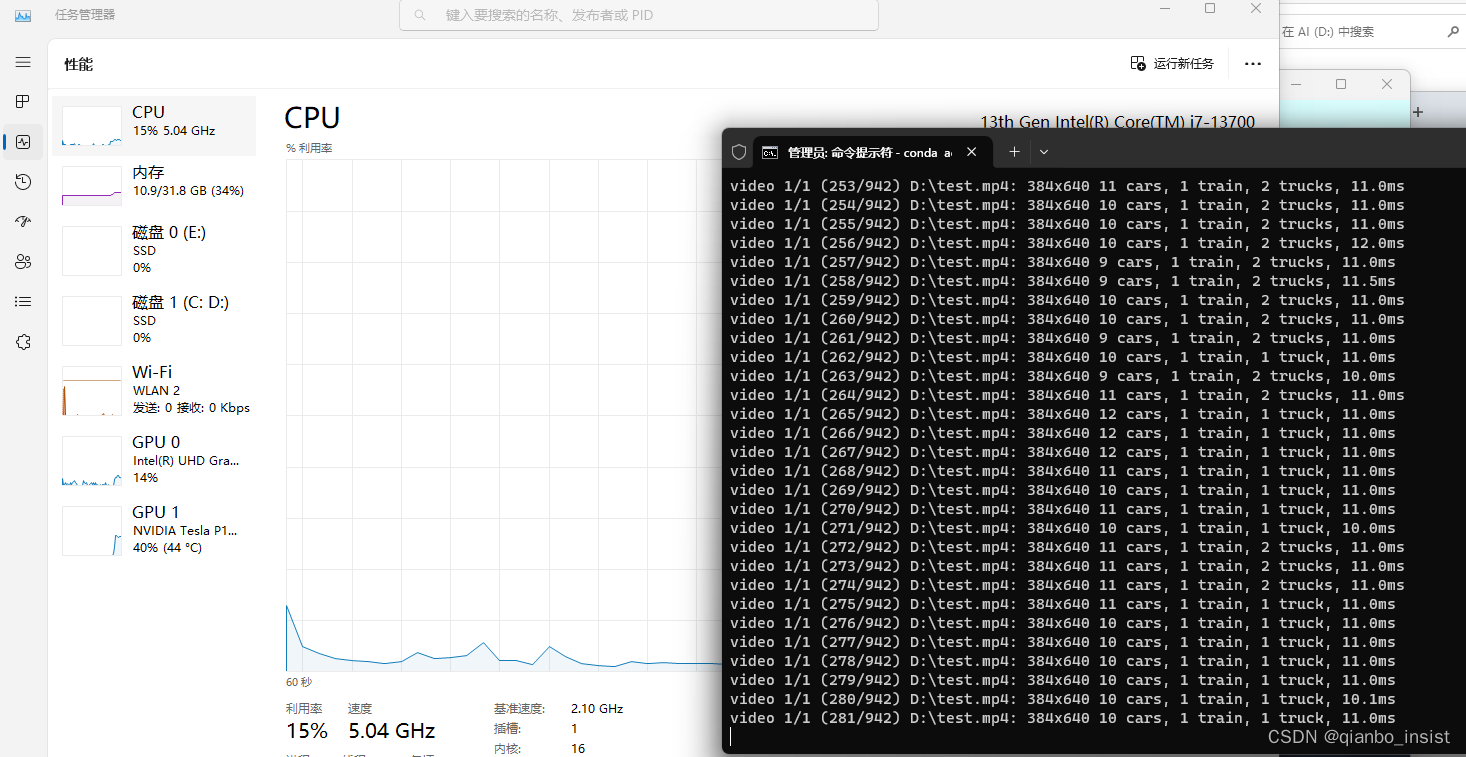Select the Memory performance entry
This screenshot has height=757, width=1466.
point(154,186)
